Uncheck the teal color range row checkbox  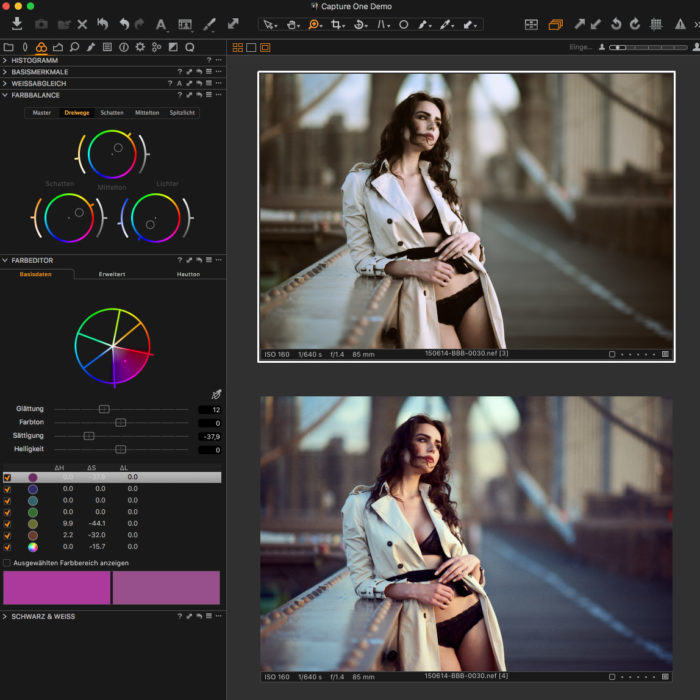tap(7, 501)
